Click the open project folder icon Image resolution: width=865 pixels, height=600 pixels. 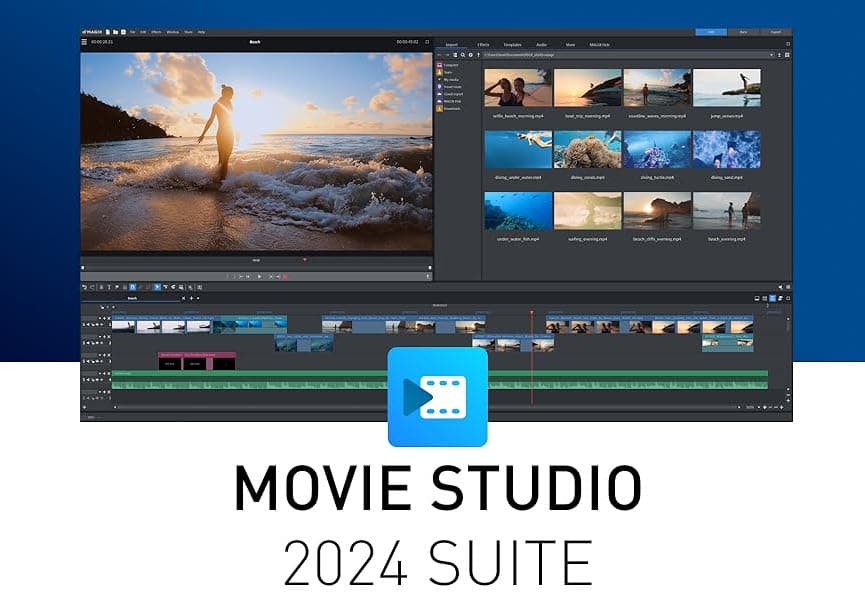(116, 32)
